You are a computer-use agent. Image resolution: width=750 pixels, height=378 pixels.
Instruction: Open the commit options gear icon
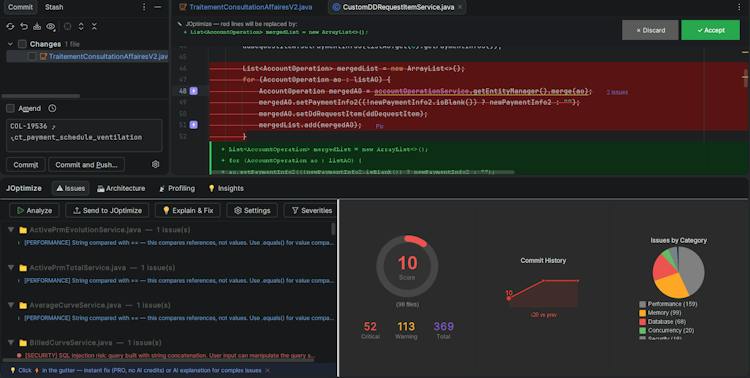click(x=155, y=164)
